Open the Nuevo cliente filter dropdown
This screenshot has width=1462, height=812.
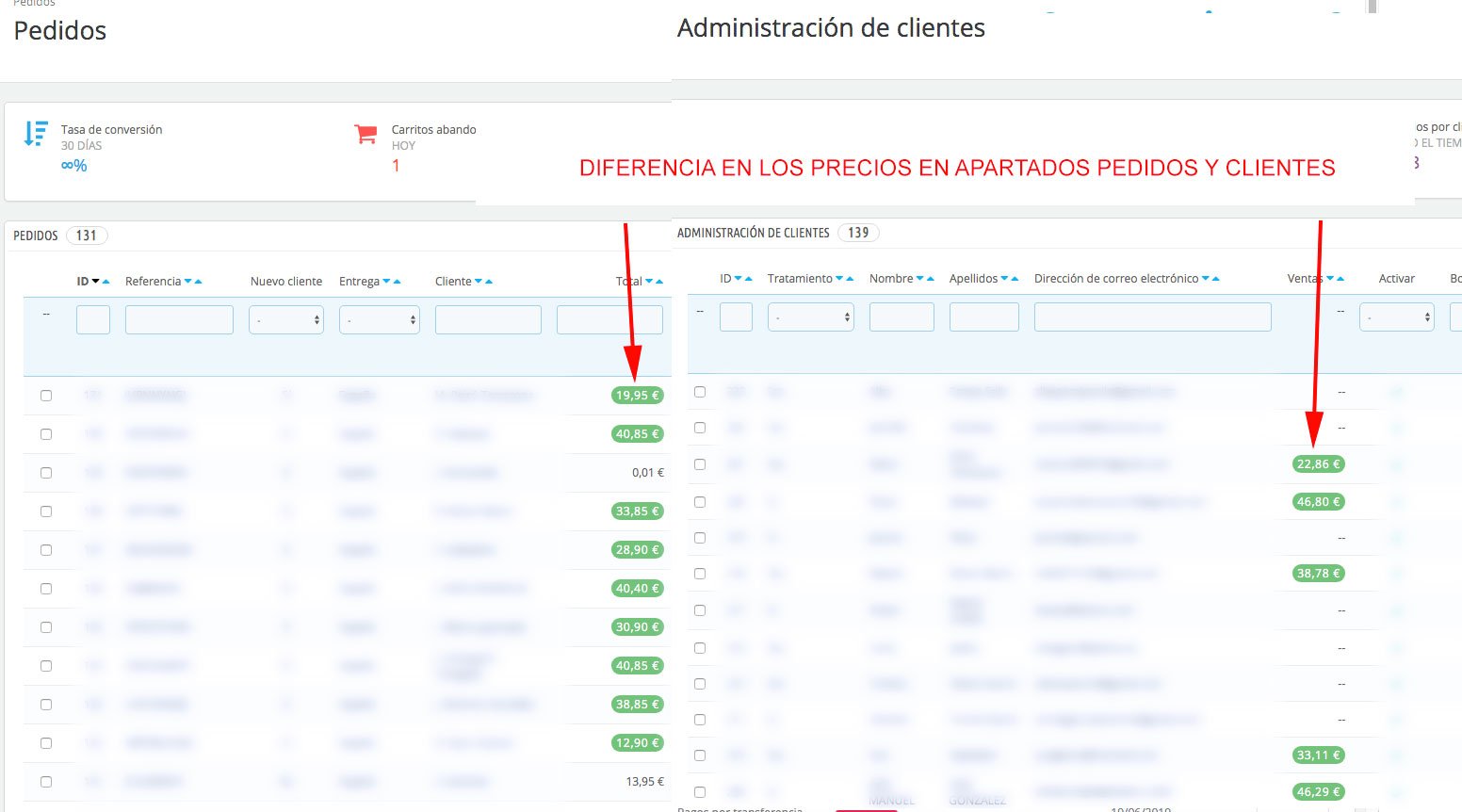286,320
